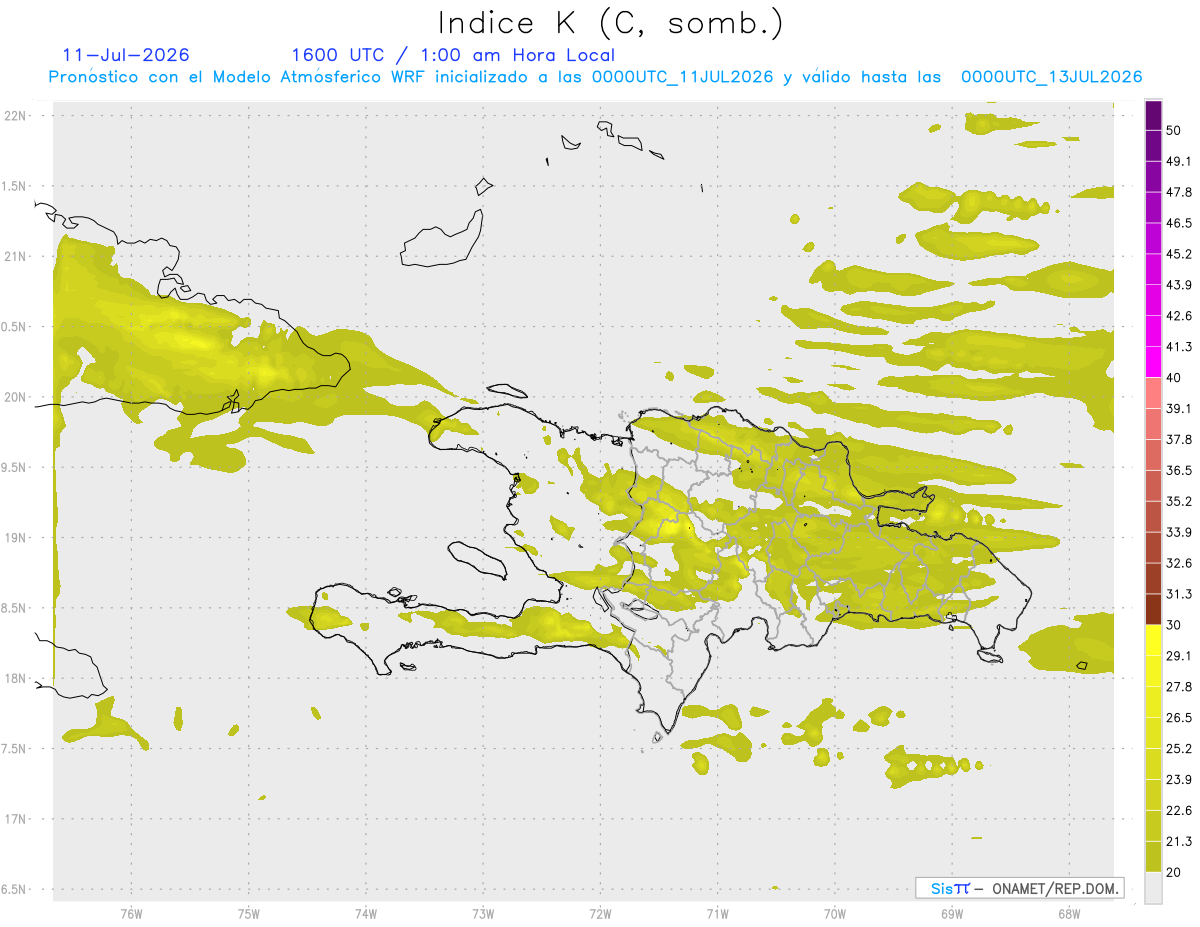Click the latitude axis label "9.5N"
The image size is (1200, 927).
click(x=15, y=468)
